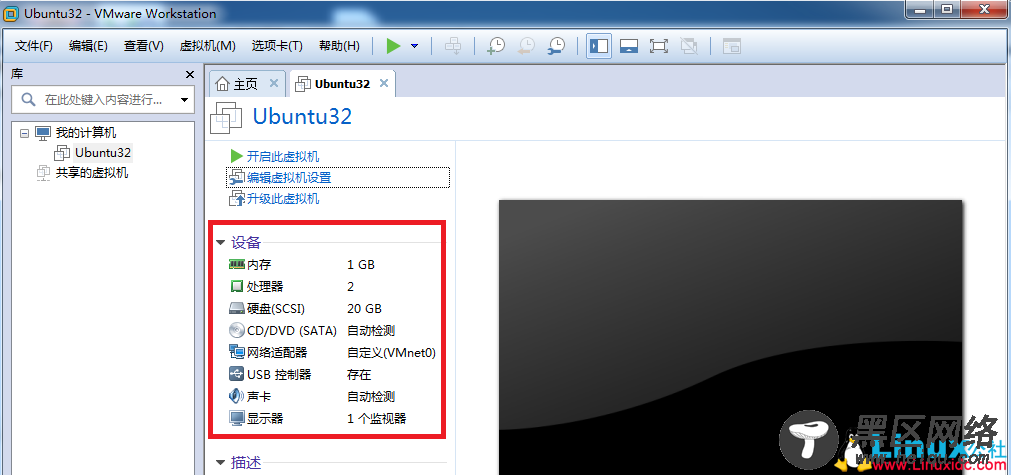Image resolution: width=1011 pixels, height=475 pixels.
Task: Click the VMware icon in the title bar
Action: pos(11,13)
